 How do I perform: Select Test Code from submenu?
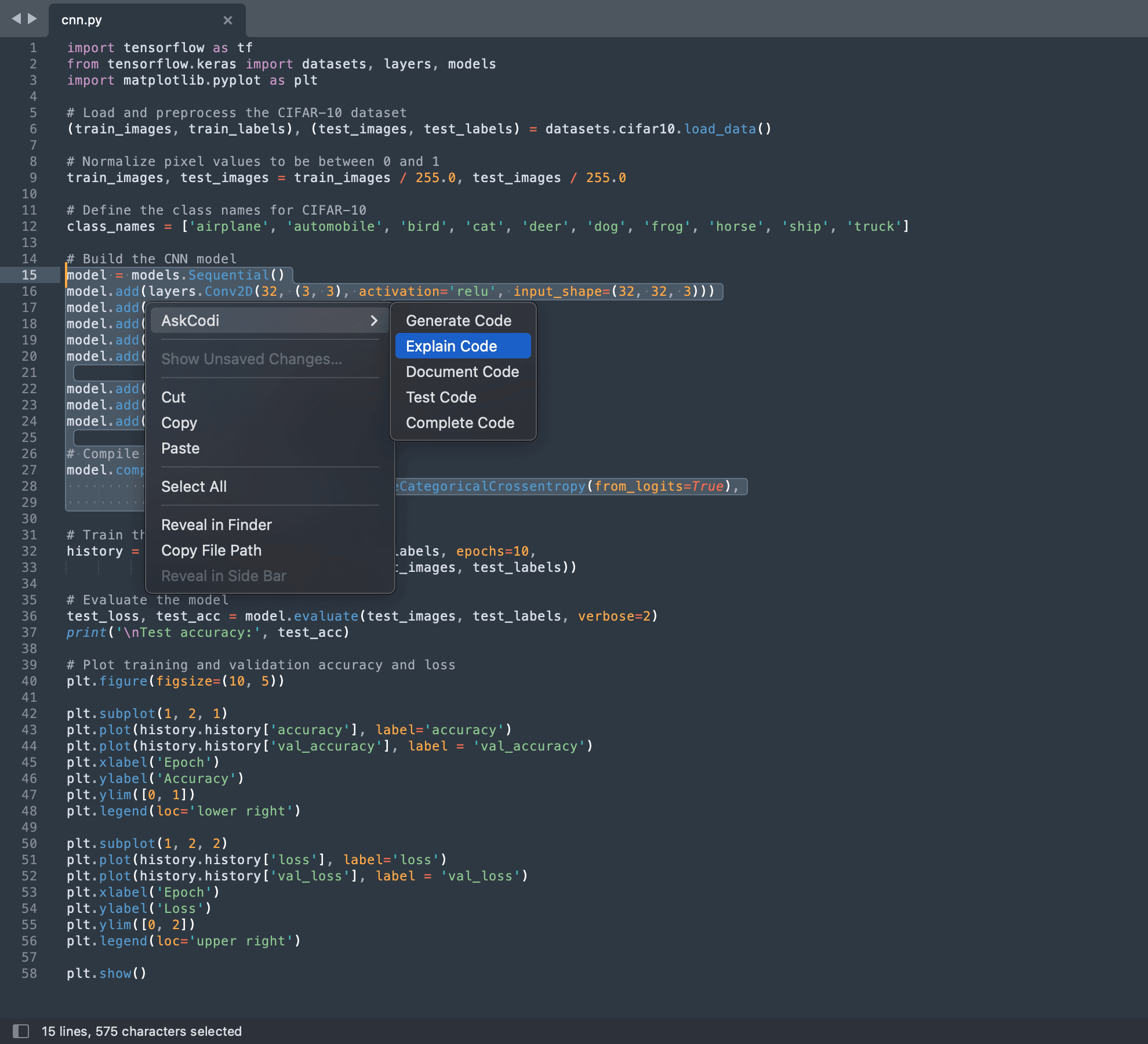[x=463, y=397]
